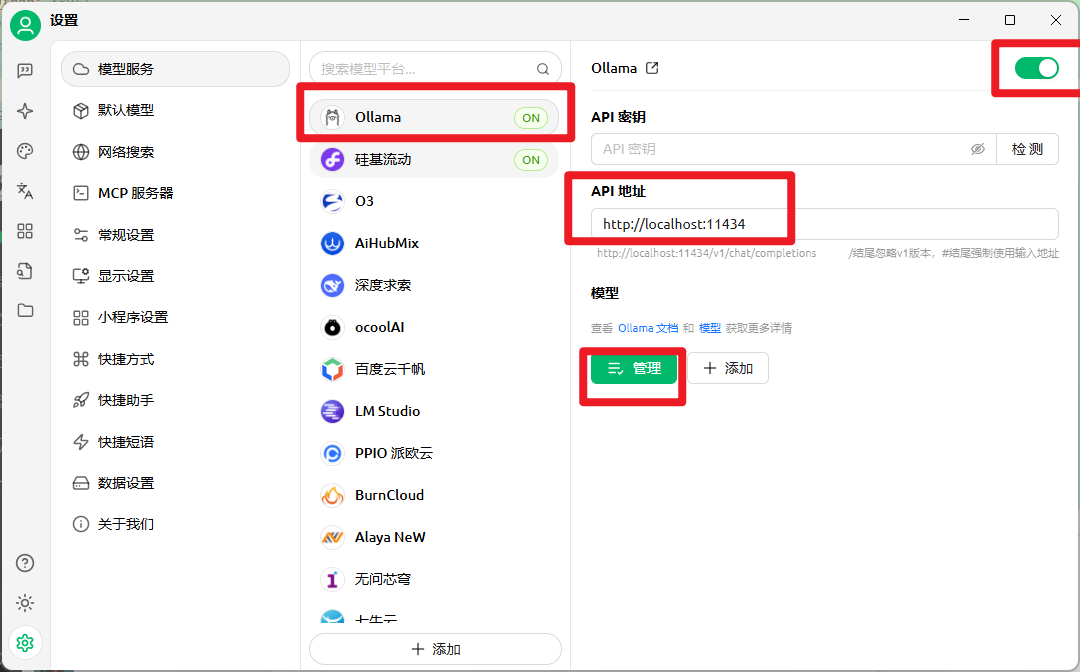Viewport: 1080px width, 672px height.
Task: Open 关于我们 settings section
Action: (176, 524)
